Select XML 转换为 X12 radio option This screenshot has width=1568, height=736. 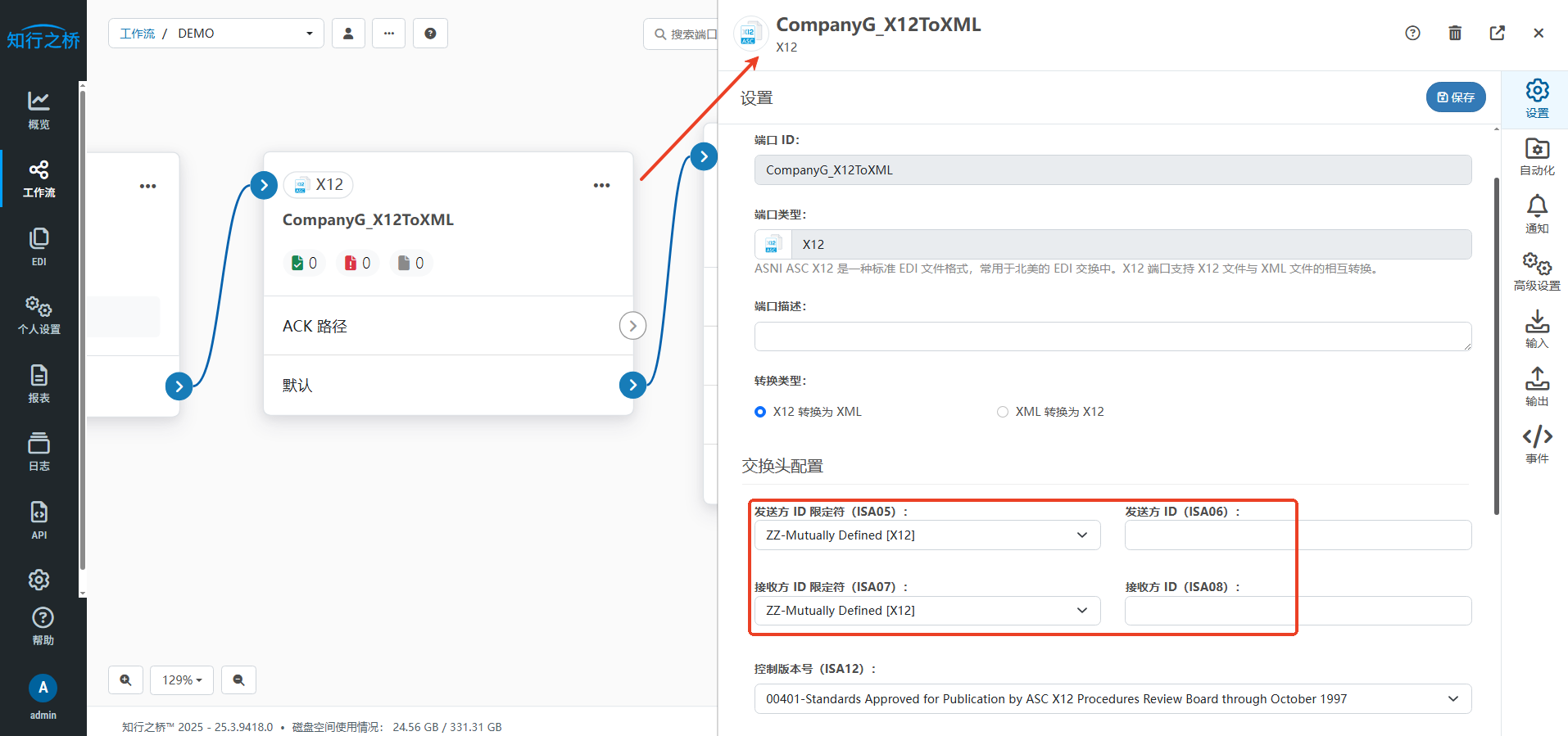click(x=1003, y=412)
